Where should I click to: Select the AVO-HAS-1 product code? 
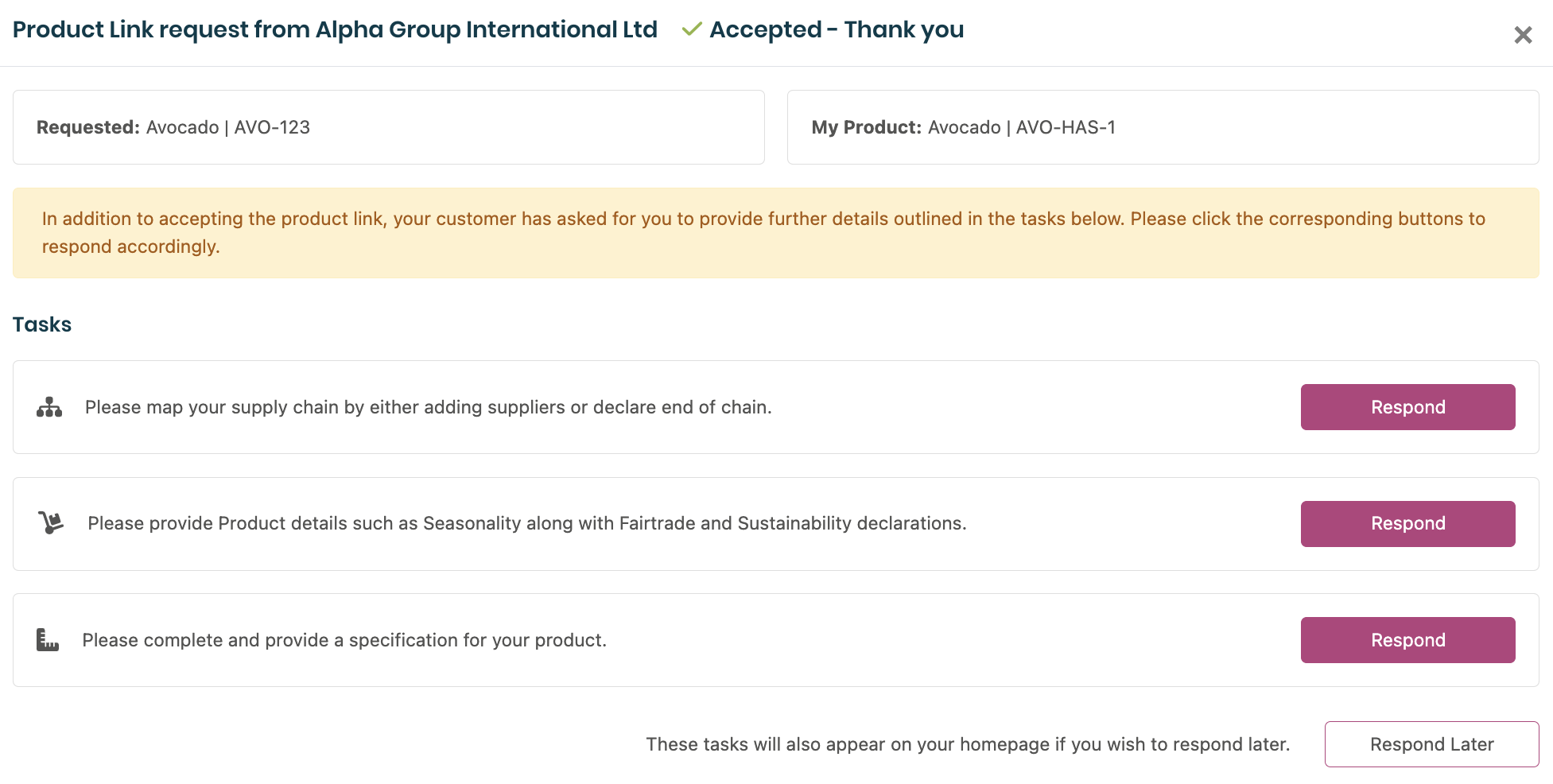pos(1066,127)
